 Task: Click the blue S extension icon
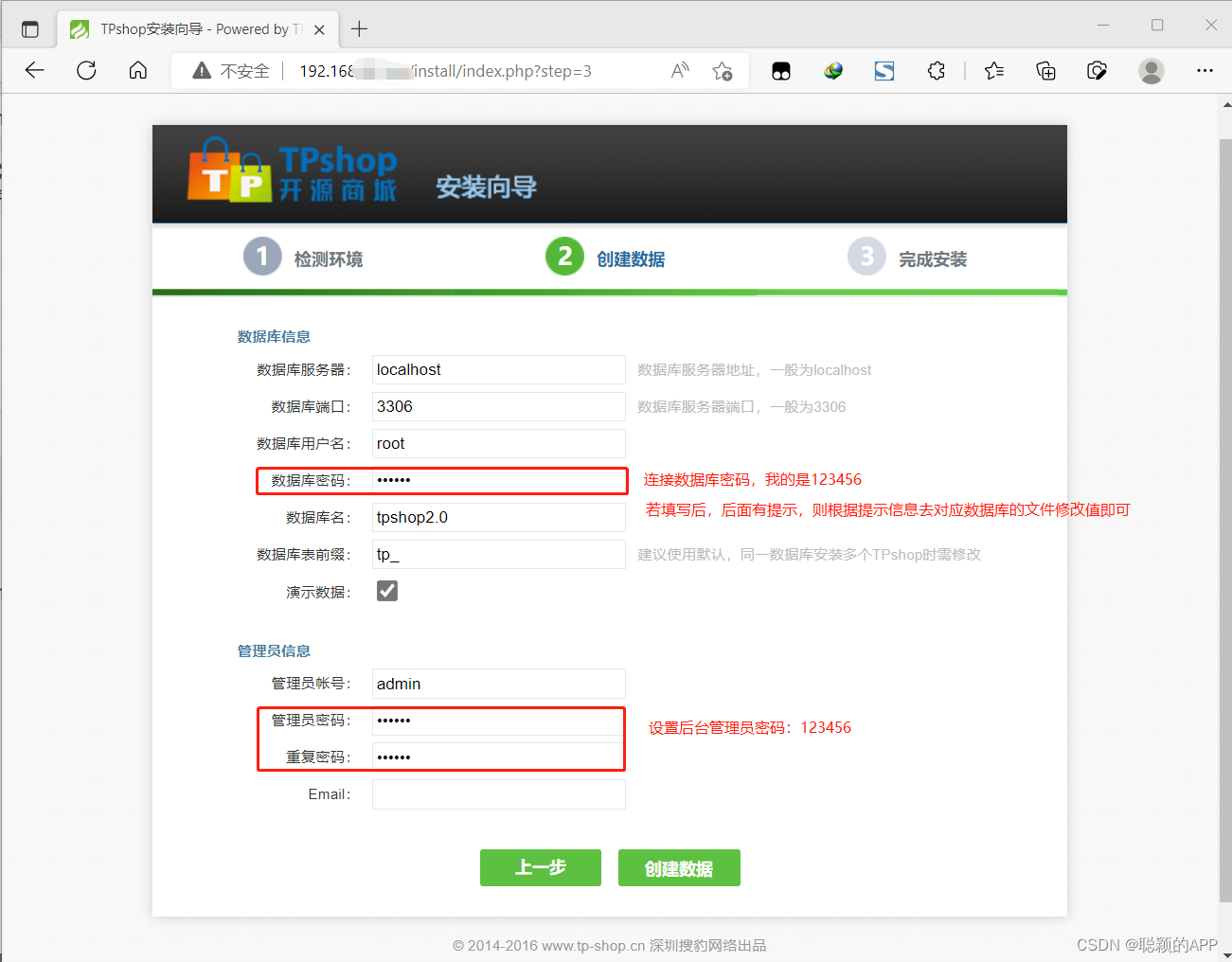[884, 70]
